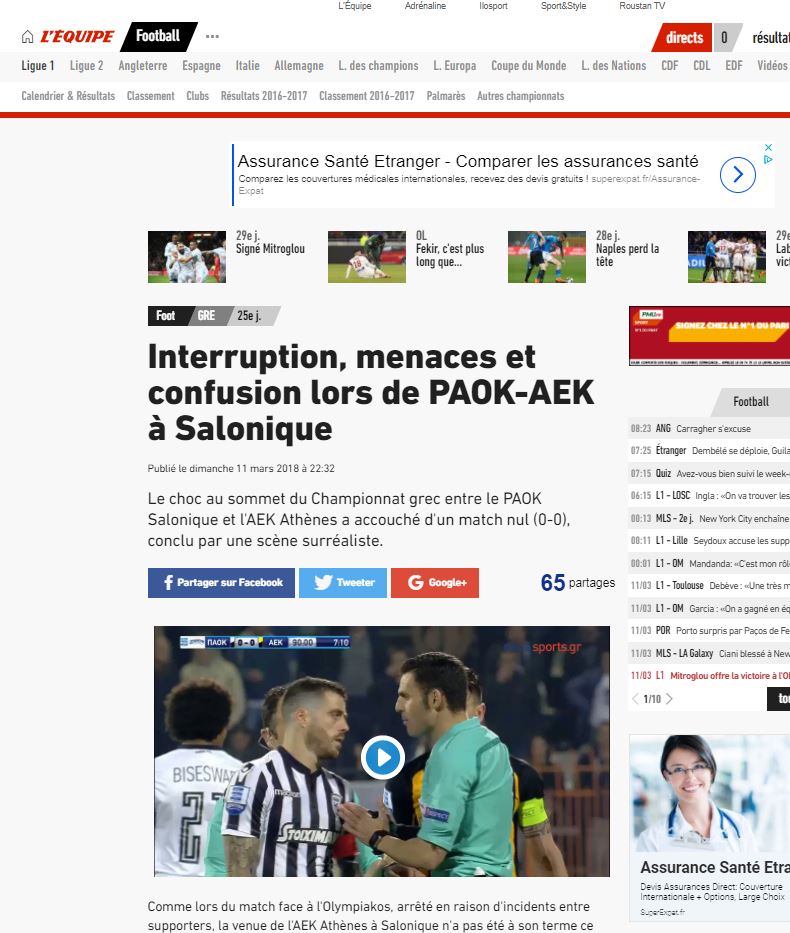Go to previous page of football news list

635,699
